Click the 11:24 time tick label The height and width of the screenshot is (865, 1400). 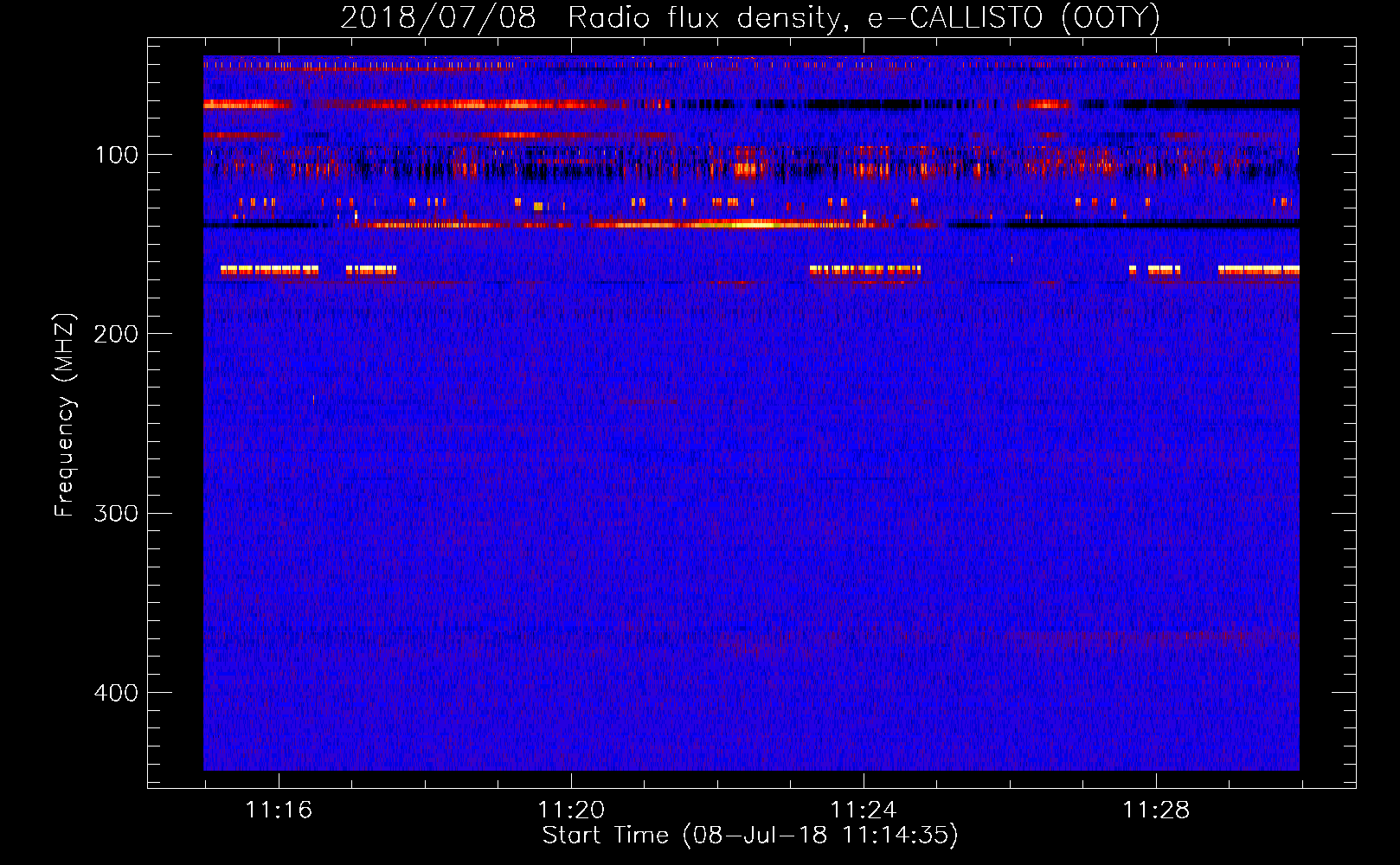[864, 811]
